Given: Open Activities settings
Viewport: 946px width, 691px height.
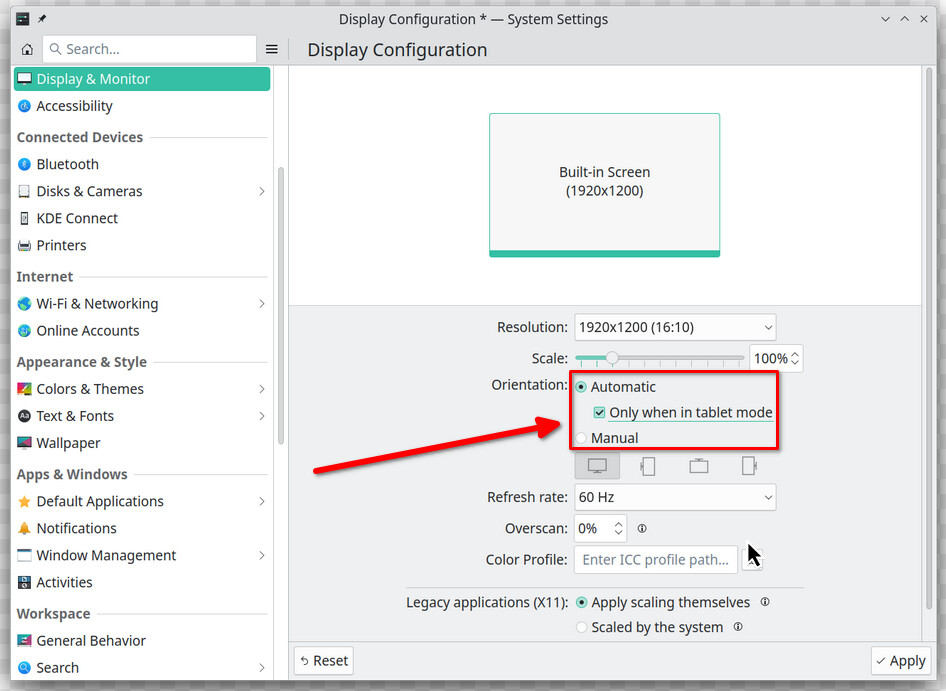Looking at the screenshot, I should coord(142,582).
